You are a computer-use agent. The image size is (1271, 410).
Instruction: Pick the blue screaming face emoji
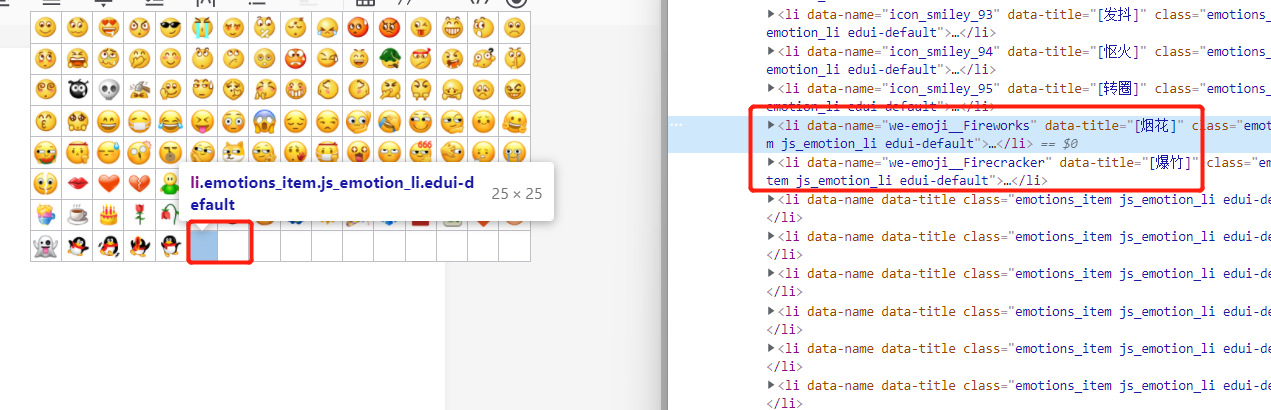point(264,121)
